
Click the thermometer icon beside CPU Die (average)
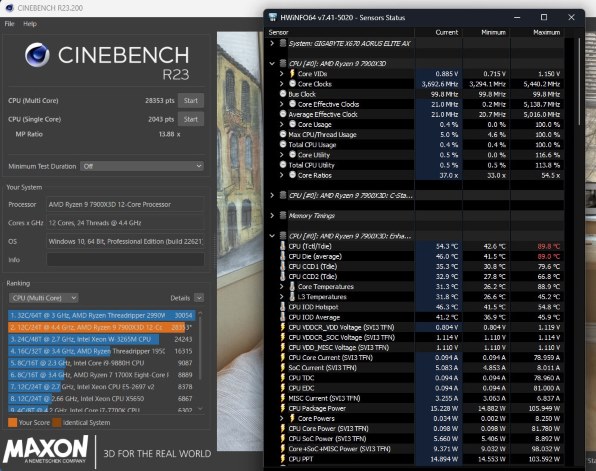(x=283, y=256)
